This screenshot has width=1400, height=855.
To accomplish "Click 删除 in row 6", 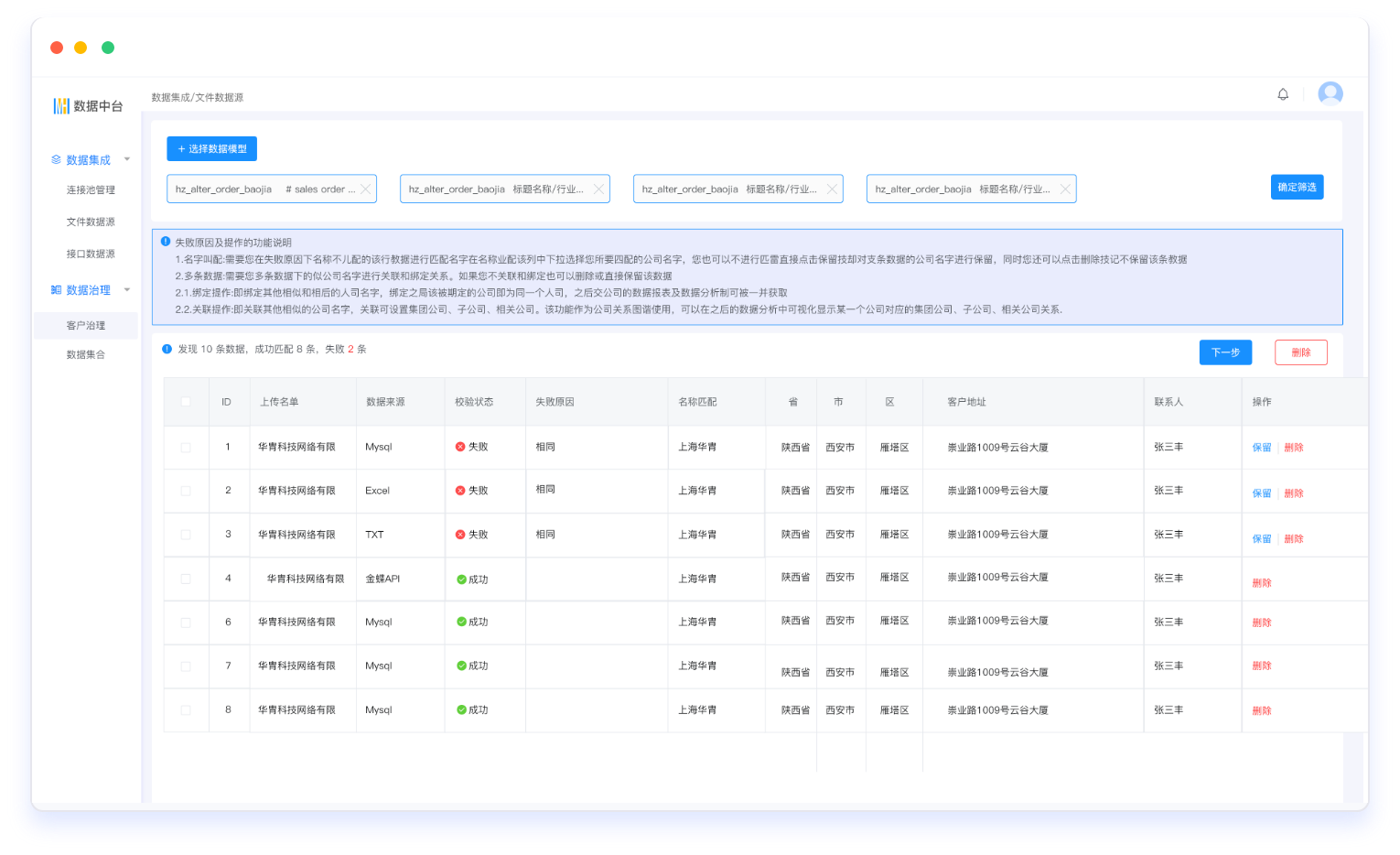I will click(1262, 622).
